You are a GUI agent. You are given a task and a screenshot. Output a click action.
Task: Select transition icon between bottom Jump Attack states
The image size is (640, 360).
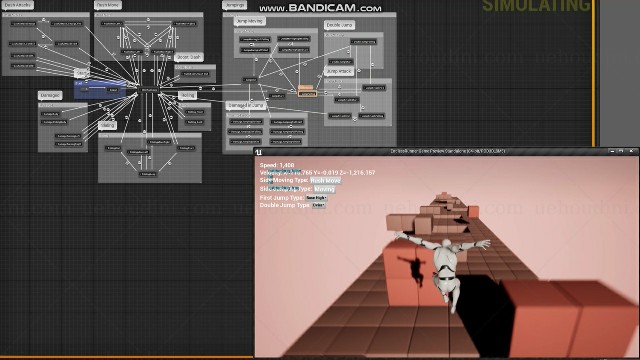click(354, 118)
